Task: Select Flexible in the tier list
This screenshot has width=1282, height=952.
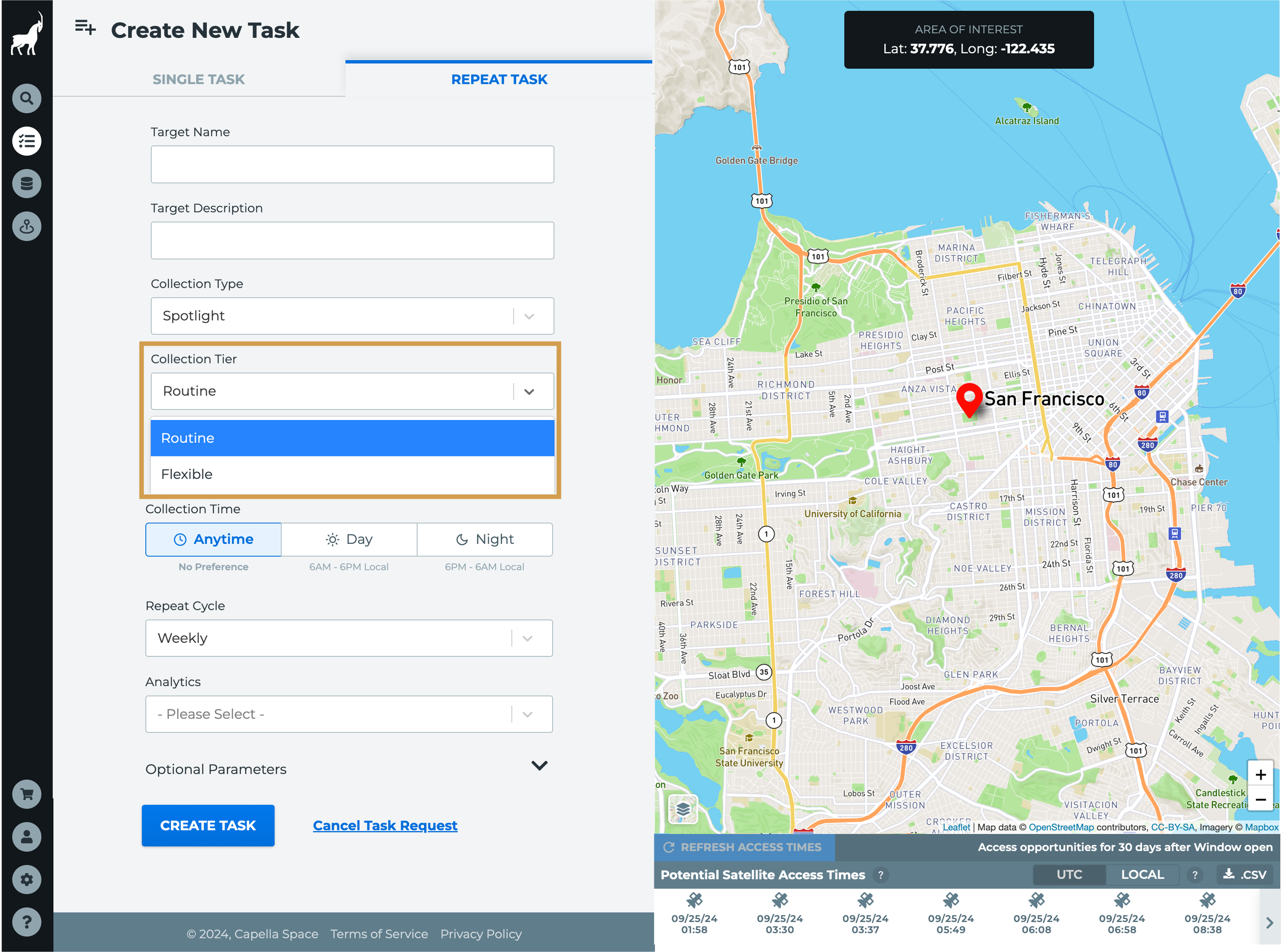Action: 352,475
